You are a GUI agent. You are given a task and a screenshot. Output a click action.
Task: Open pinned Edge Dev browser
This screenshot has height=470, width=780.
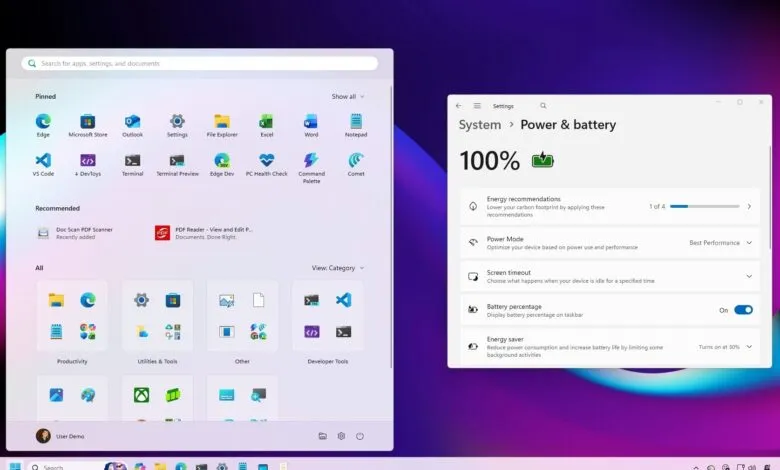pos(222,165)
